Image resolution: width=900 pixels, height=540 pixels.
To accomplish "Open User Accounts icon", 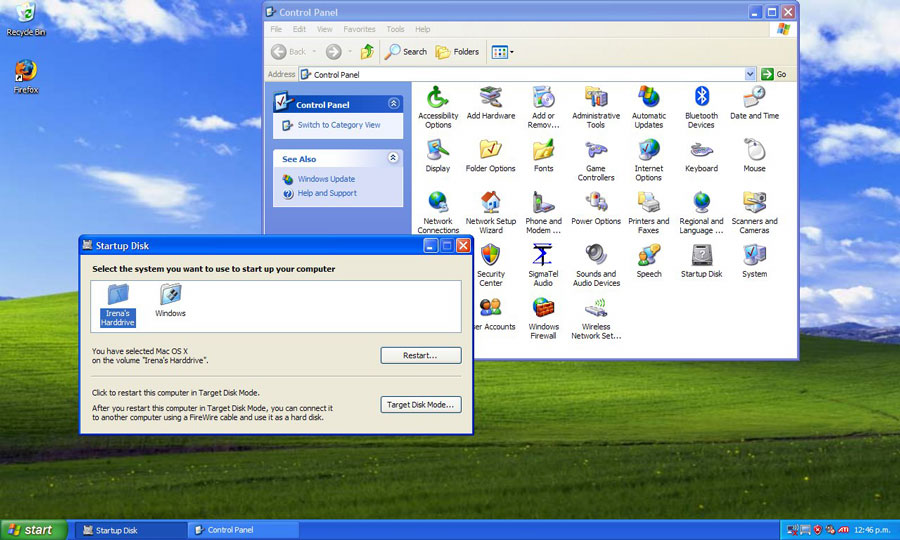I will pos(494,314).
